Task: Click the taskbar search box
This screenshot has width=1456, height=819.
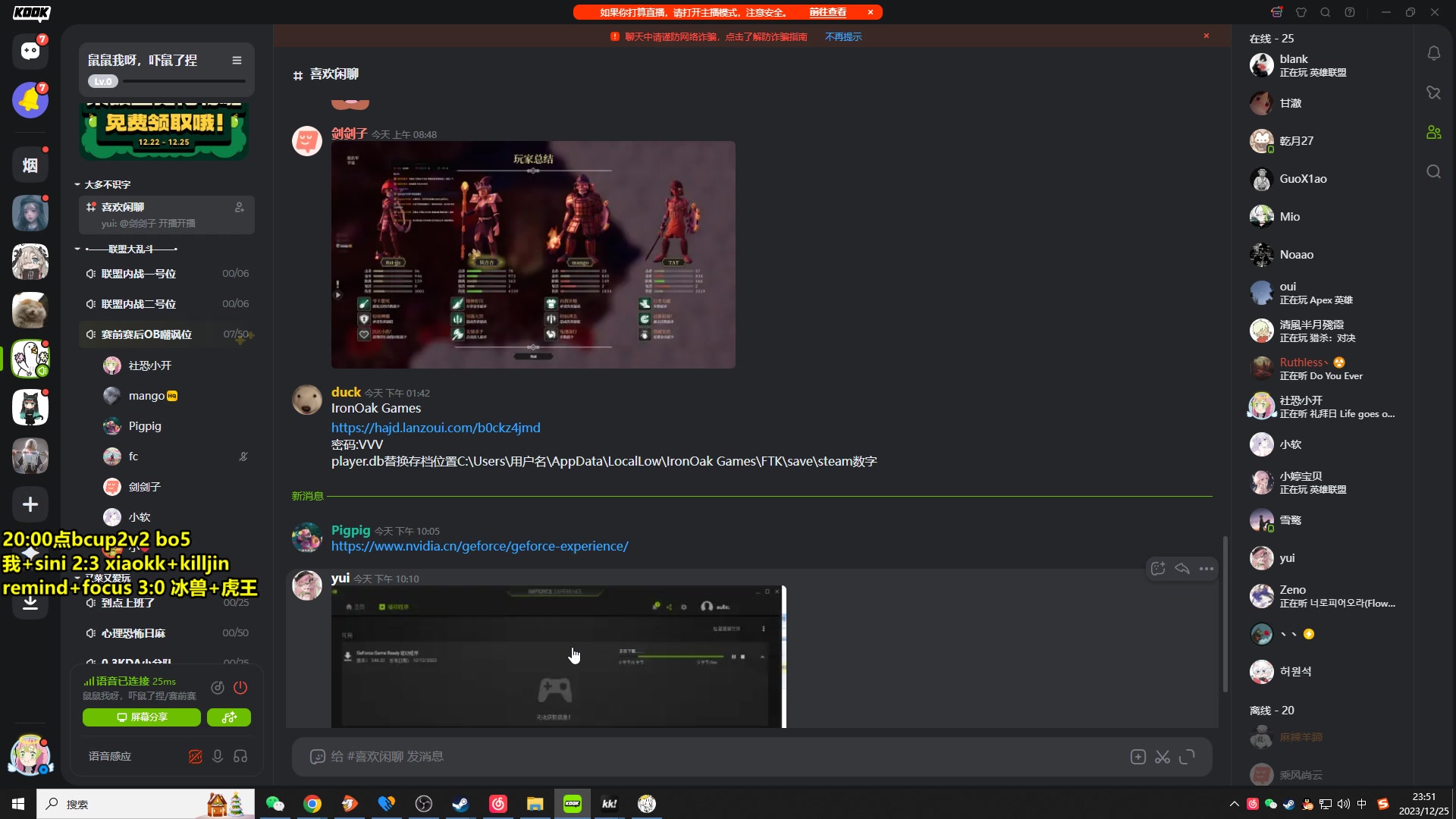Action: pos(146,804)
